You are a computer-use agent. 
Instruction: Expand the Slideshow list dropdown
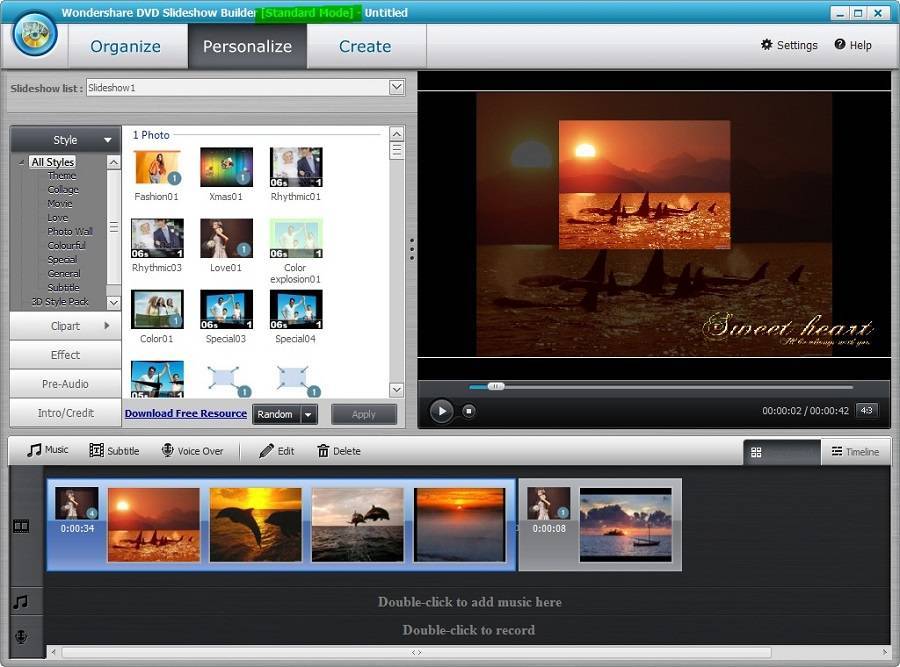click(396, 88)
